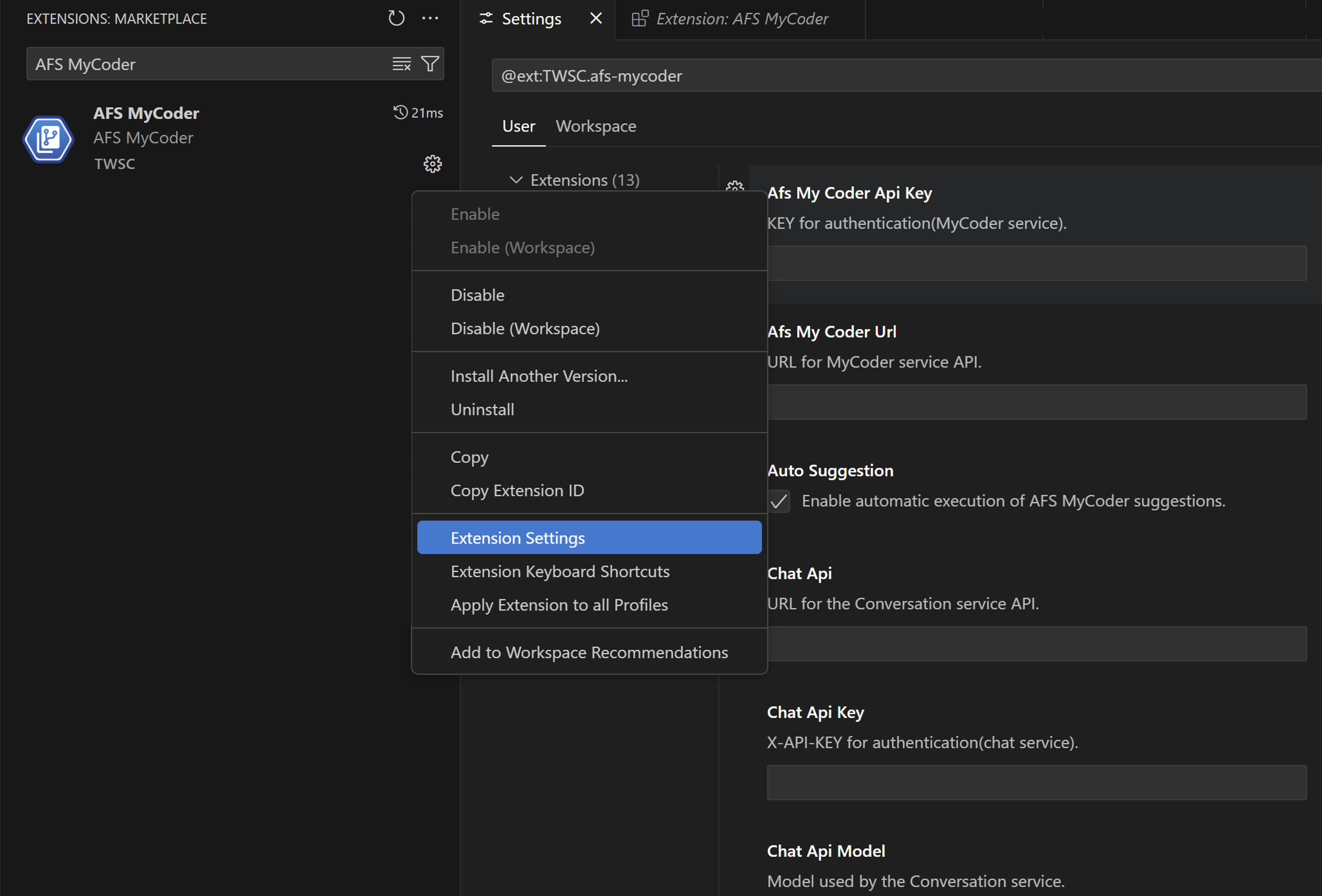Select the Workspace settings scope tab
The height and width of the screenshot is (896, 1322).
tap(595, 126)
